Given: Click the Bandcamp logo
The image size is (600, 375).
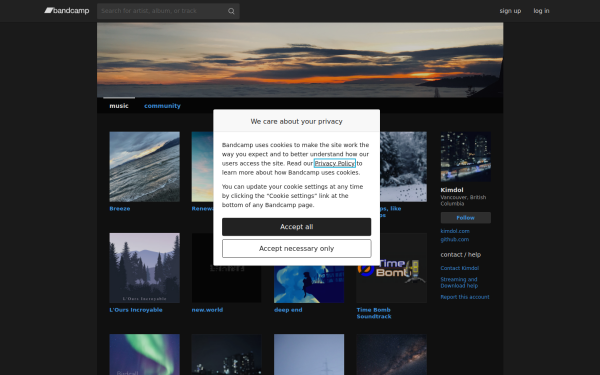Looking at the screenshot, I should [67, 11].
